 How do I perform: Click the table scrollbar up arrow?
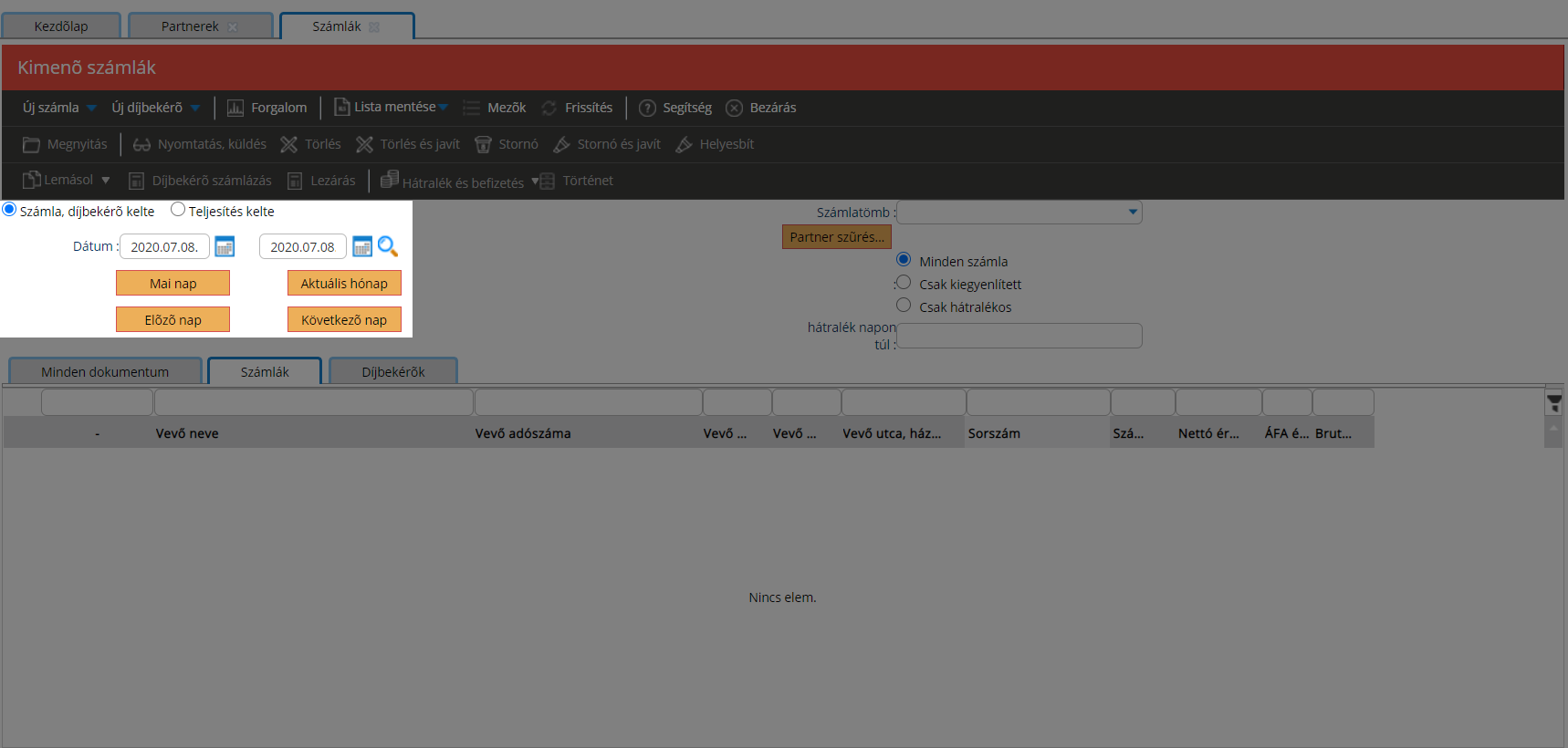(1553, 427)
